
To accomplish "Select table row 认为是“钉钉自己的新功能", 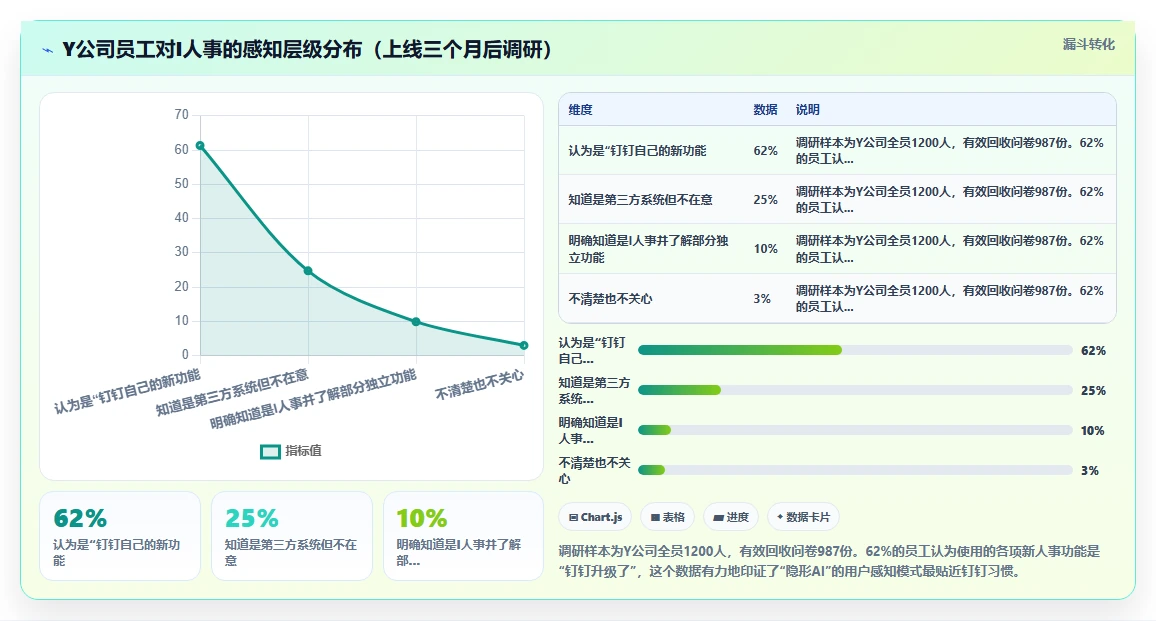I will pyautogui.click(x=838, y=150).
